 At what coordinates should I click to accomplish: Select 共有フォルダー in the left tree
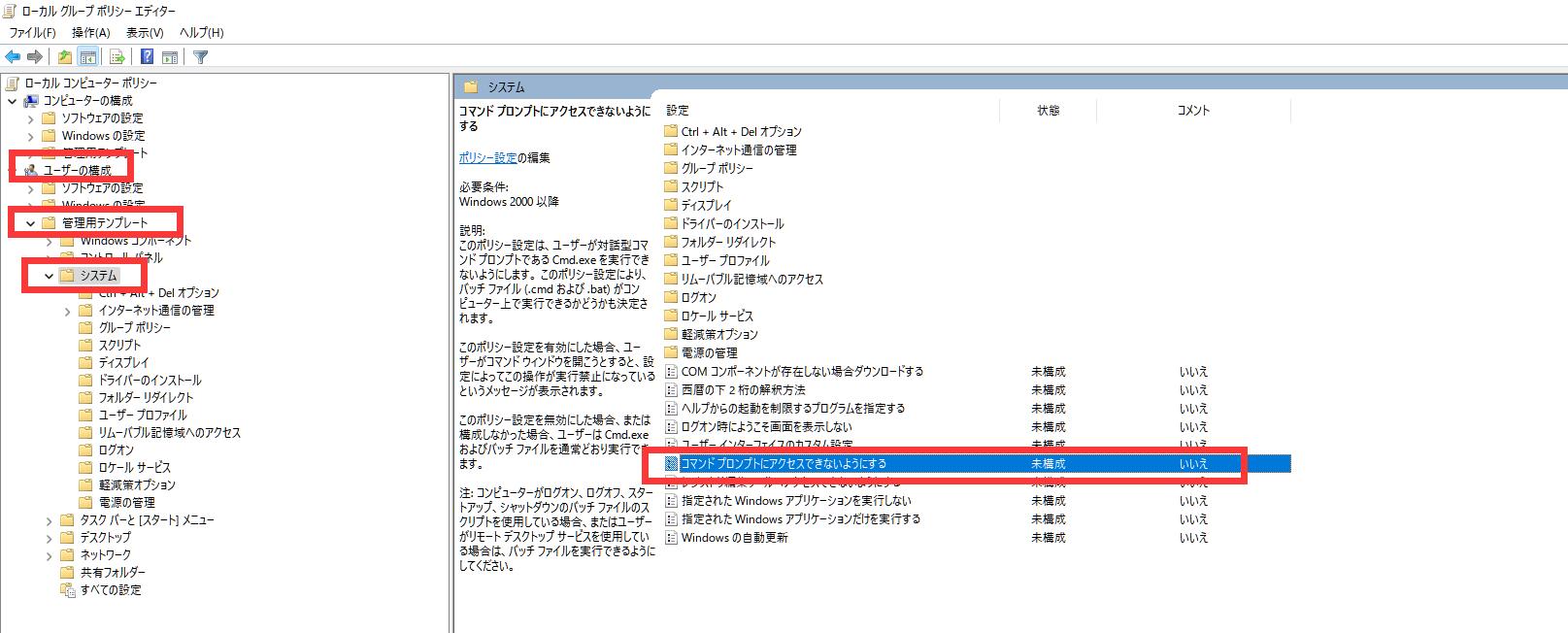[x=112, y=573]
